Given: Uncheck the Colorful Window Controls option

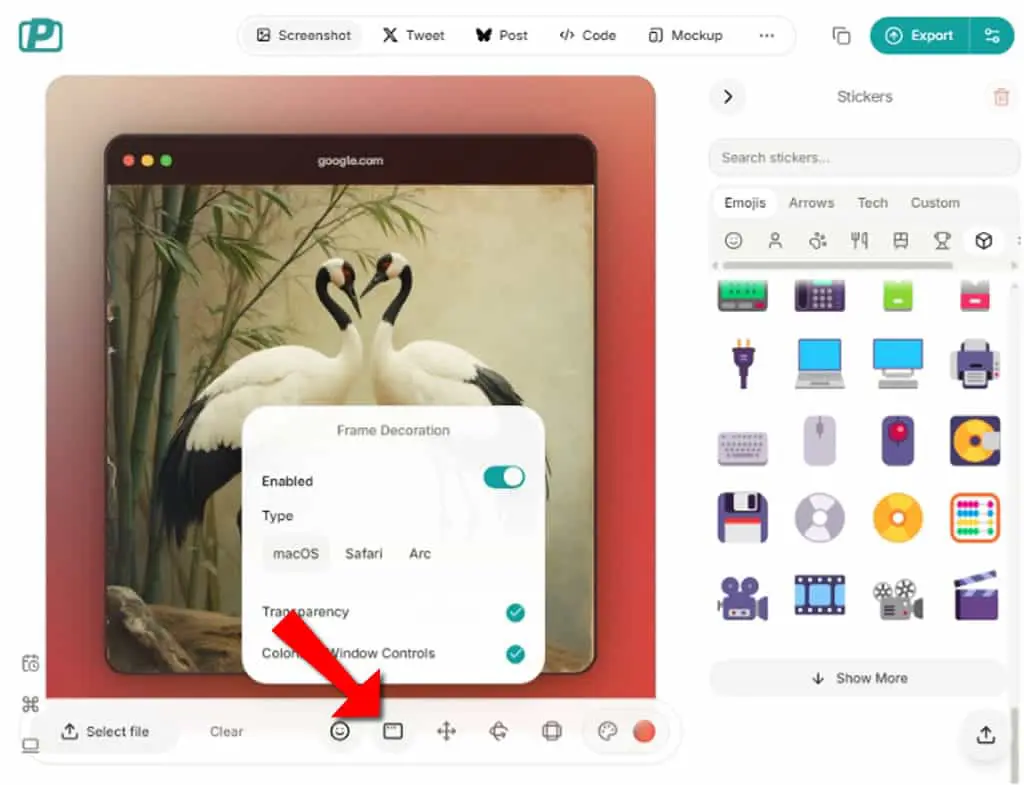Looking at the screenshot, I should click(515, 654).
